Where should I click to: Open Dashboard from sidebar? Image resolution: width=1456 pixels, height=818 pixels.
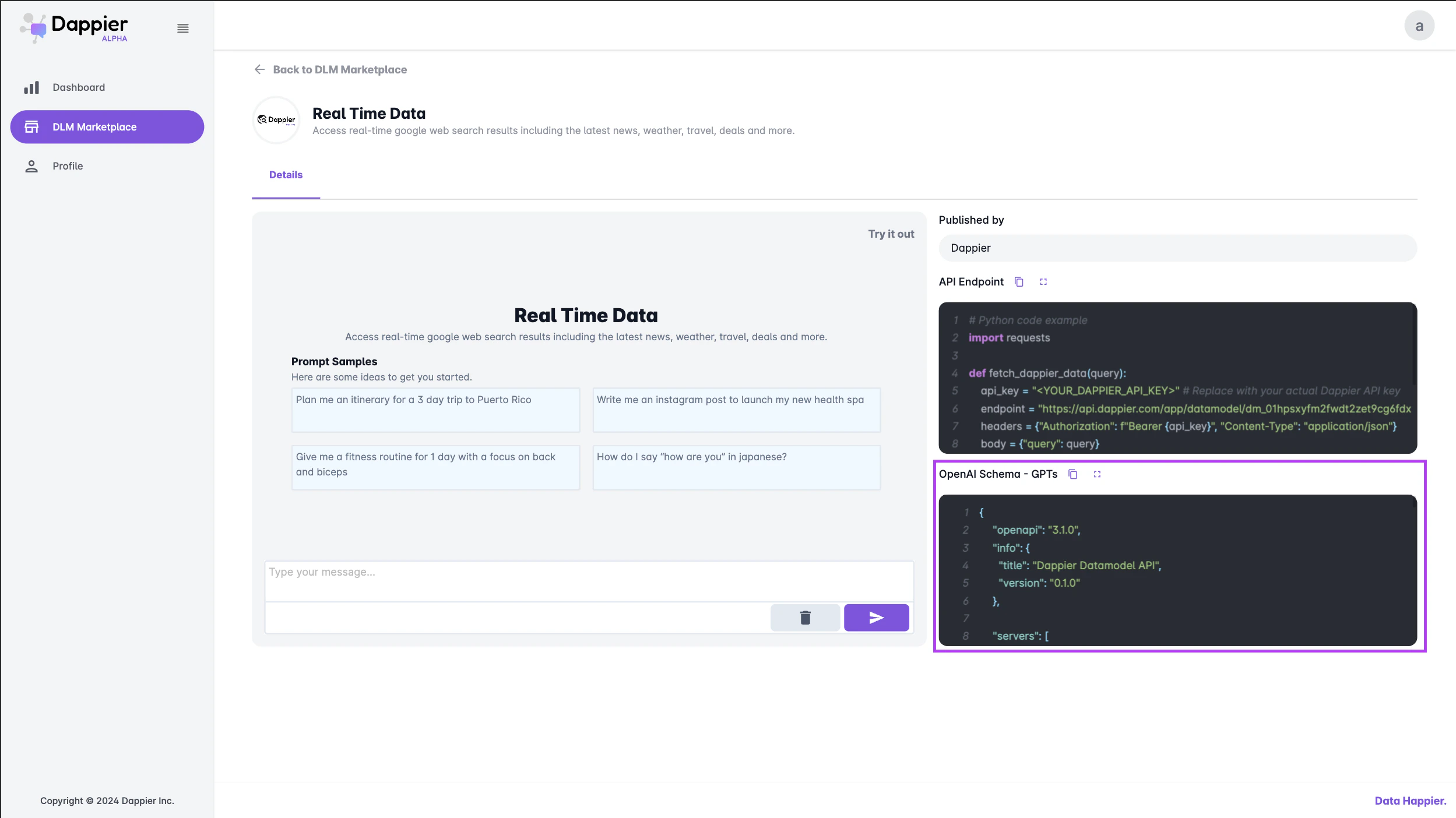[107, 87]
